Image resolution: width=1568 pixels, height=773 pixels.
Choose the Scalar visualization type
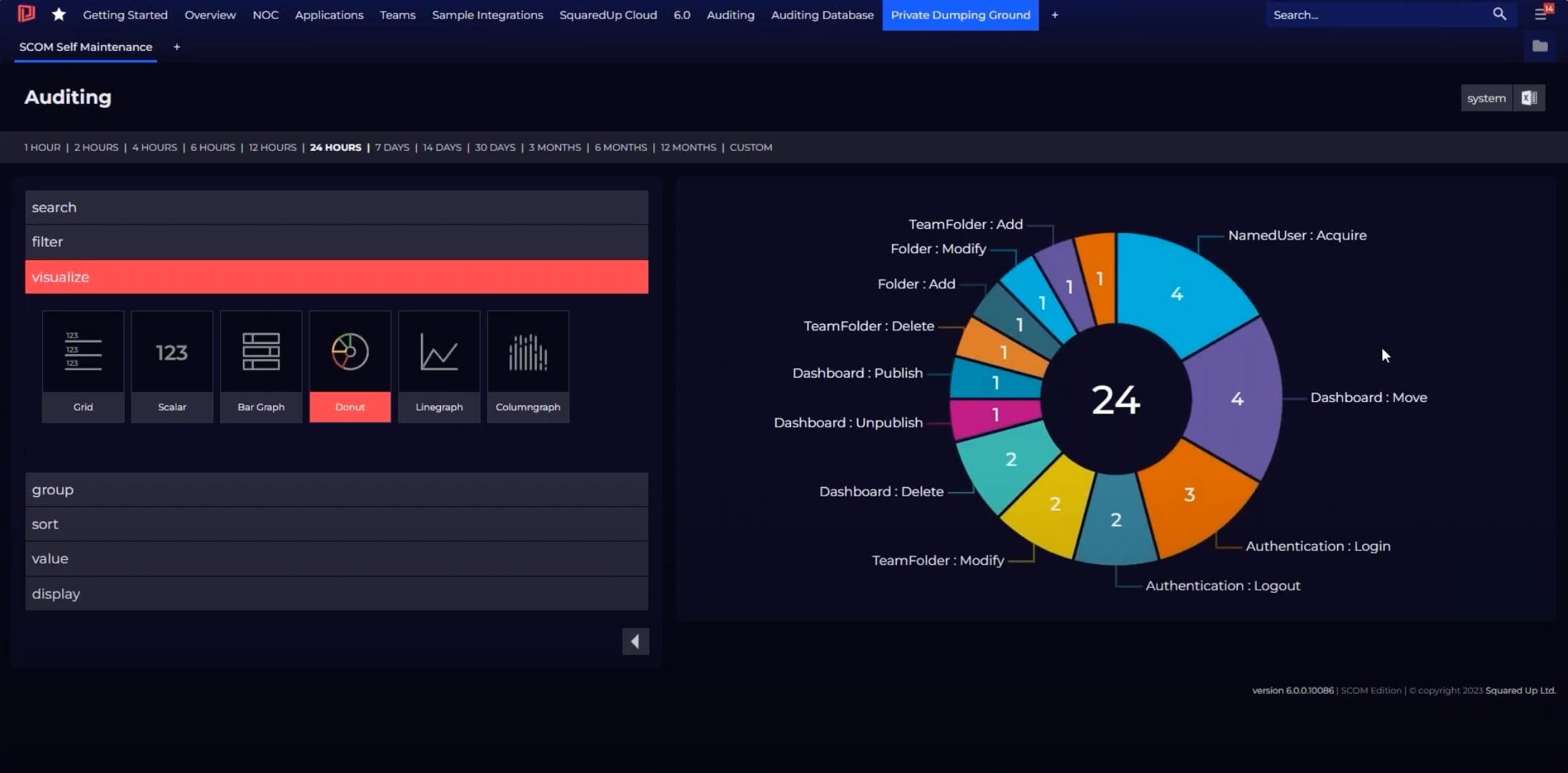(x=172, y=365)
